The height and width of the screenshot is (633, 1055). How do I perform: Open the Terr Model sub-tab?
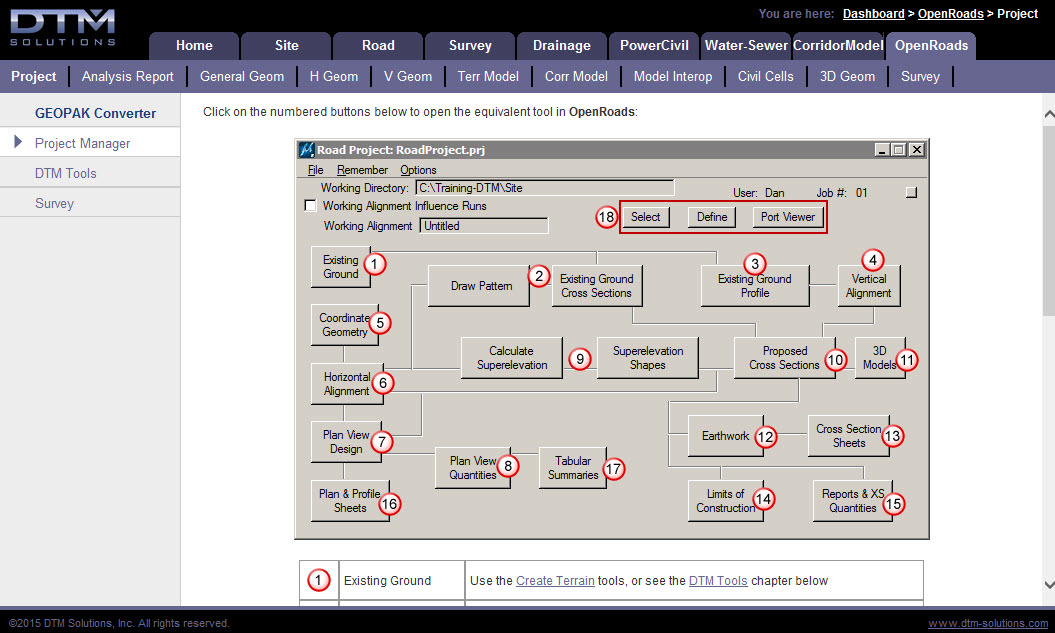pyautogui.click(x=488, y=76)
